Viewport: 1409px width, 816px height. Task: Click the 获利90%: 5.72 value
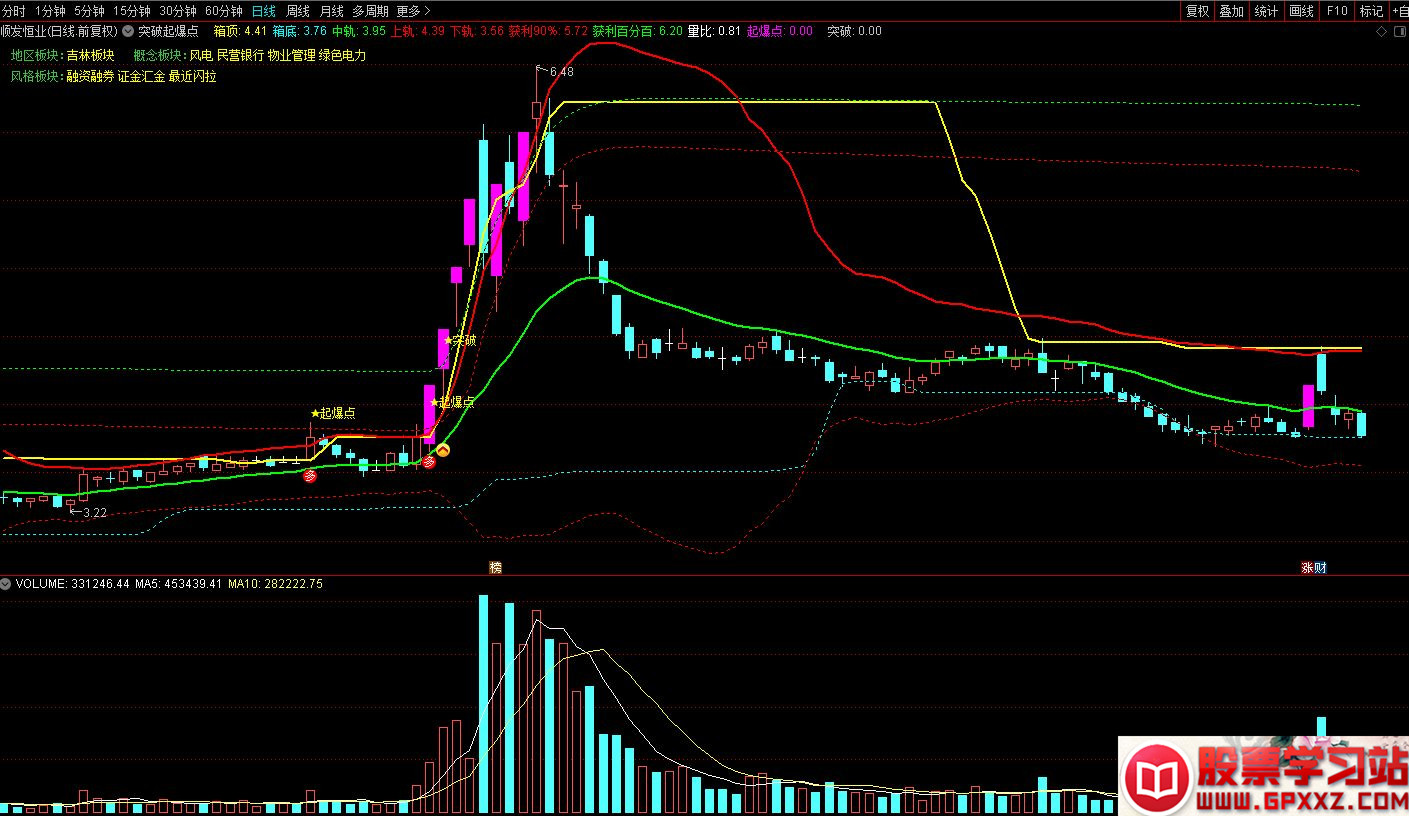pyautogui.click(x=548, y=31)
